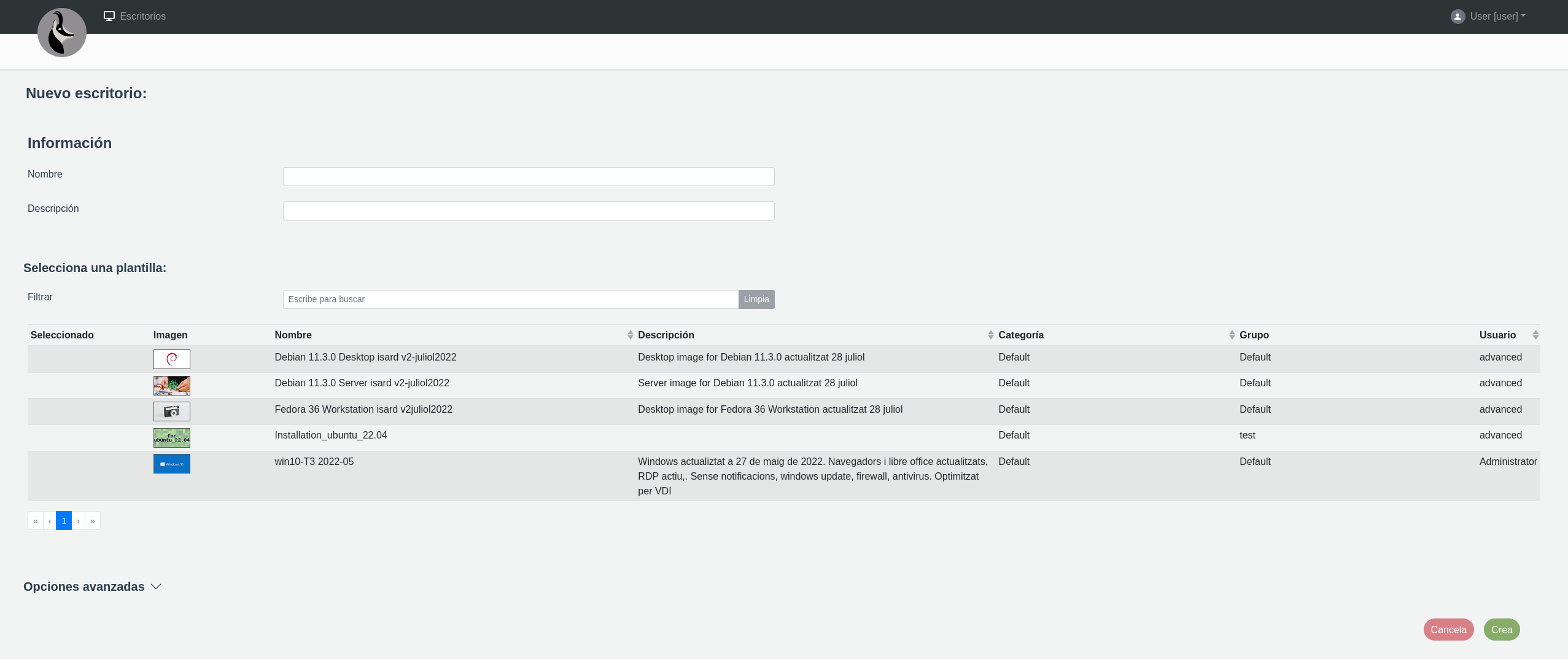Click the Cancela button
The height and width of the screenshot is (659, 1568).
tap(1448, 630)
